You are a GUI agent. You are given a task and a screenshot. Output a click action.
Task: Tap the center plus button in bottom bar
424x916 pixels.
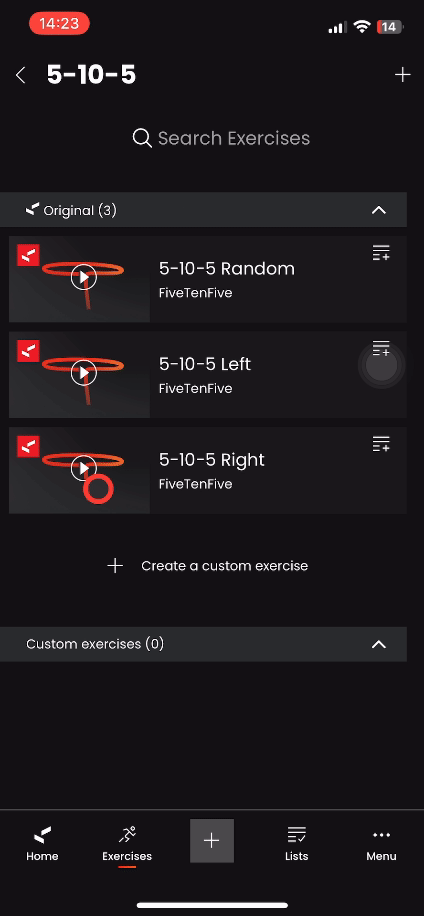[x=212, y=841]
